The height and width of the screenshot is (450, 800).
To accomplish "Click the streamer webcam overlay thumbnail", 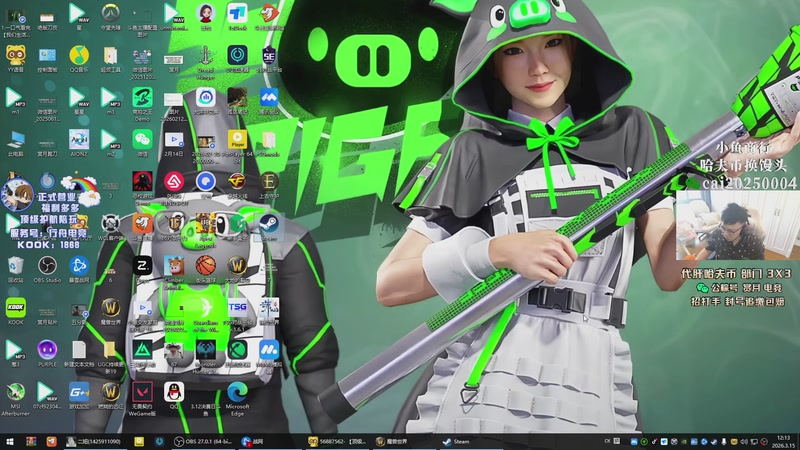I will tap(737, 226).
